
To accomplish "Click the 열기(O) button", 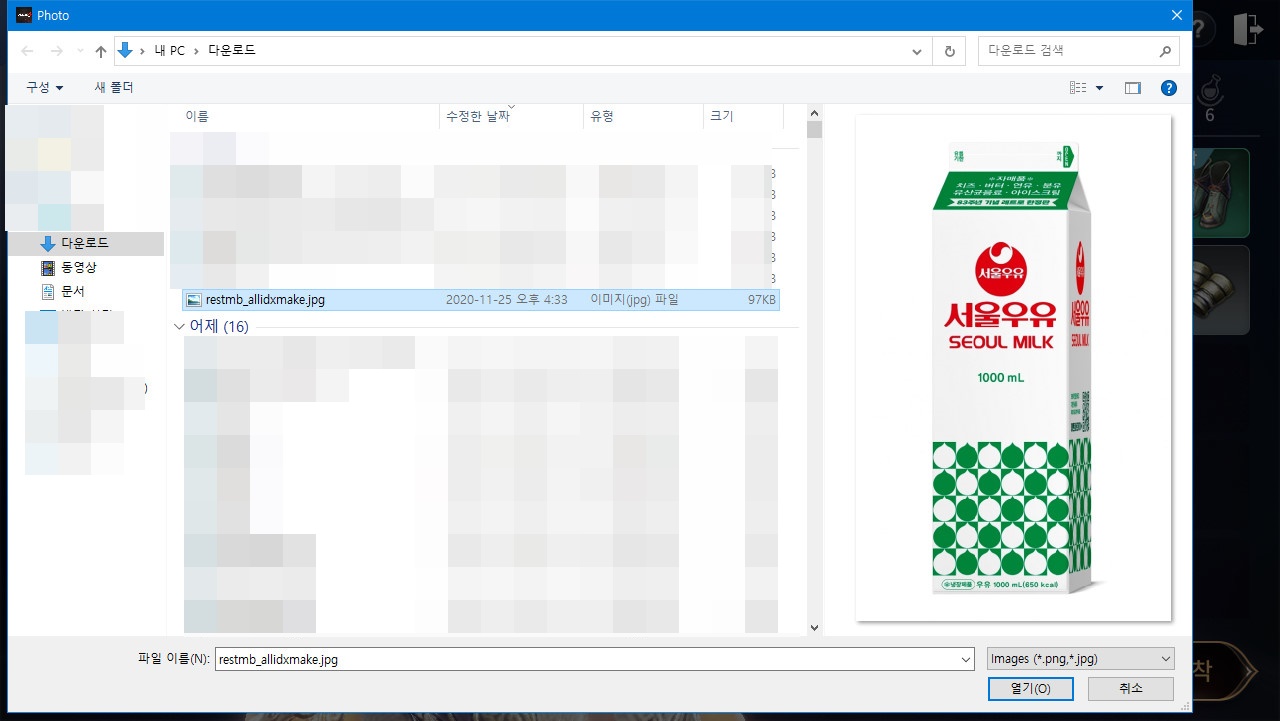I will point(1030,688).
